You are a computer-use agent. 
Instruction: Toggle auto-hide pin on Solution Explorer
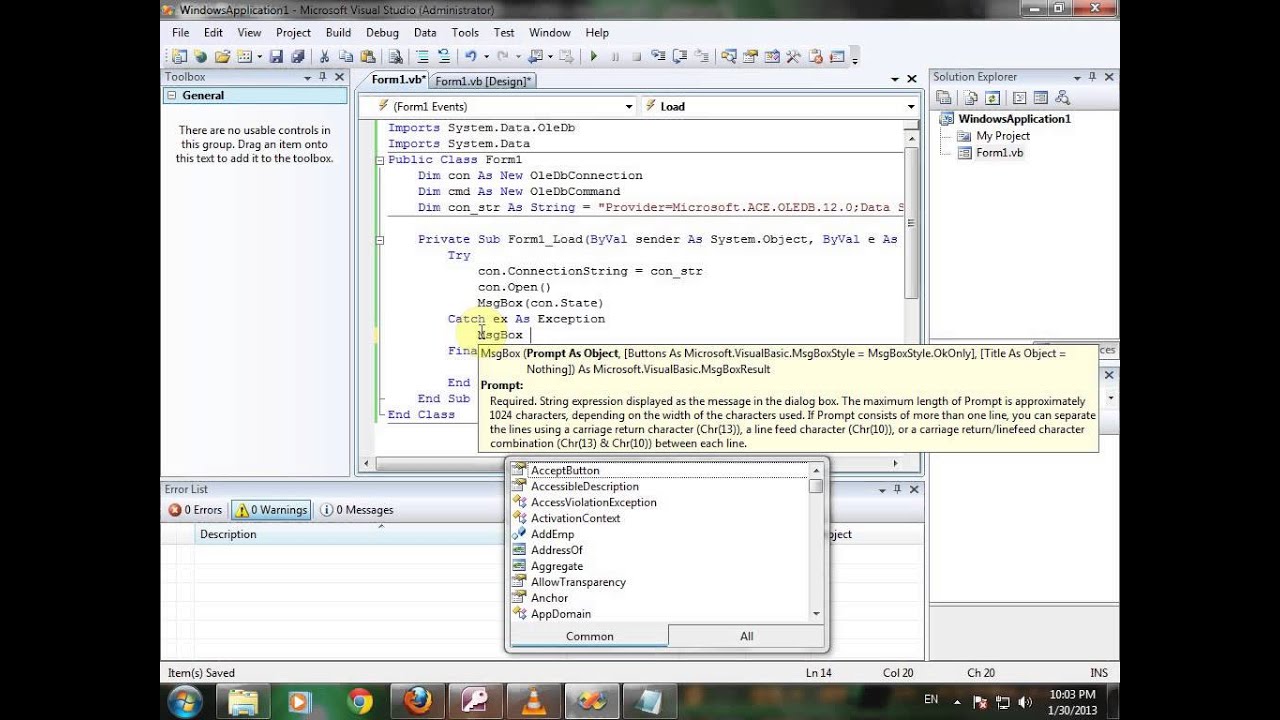pyautogui.click(x=1092, y=77)
